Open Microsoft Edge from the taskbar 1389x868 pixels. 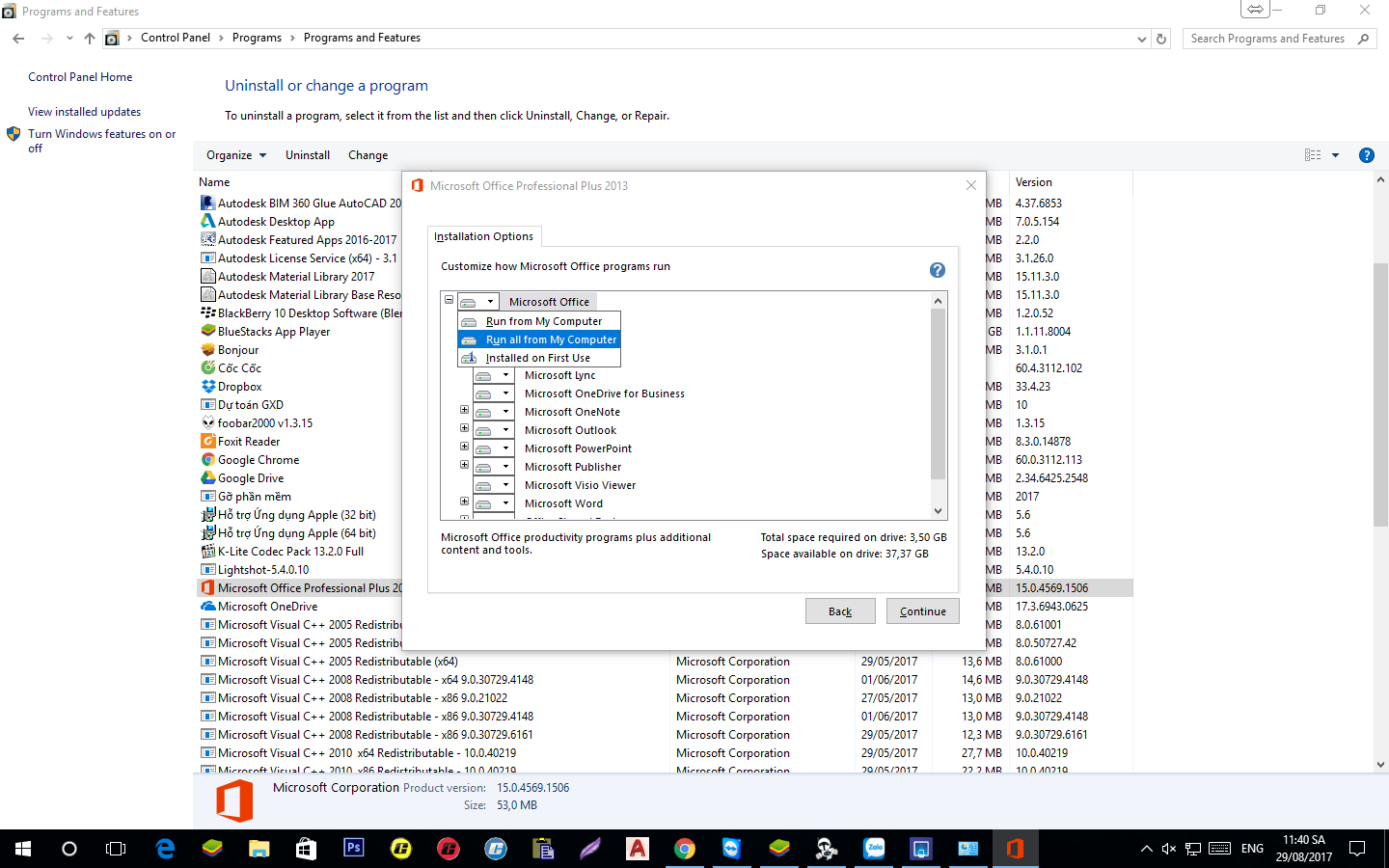point(165,849)
